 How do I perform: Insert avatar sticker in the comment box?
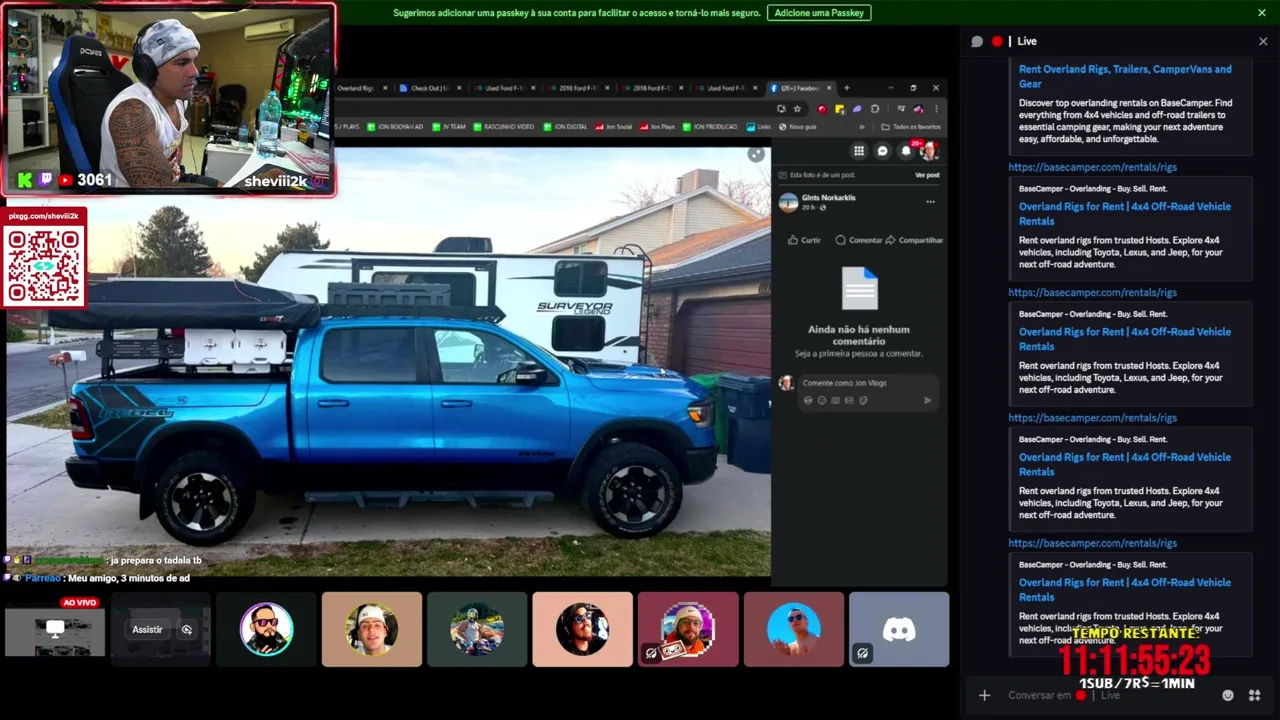pyautogui.click(x=808, y=400)
